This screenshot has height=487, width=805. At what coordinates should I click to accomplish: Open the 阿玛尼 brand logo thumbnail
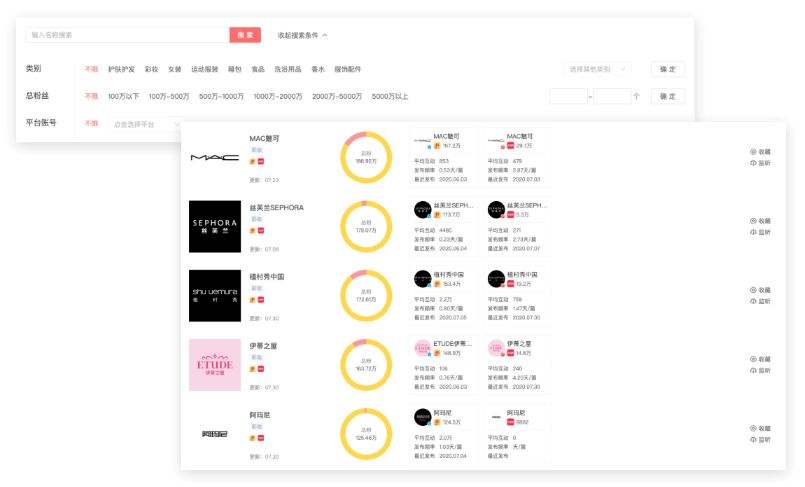pyautogui.click(x=215, y=434)
